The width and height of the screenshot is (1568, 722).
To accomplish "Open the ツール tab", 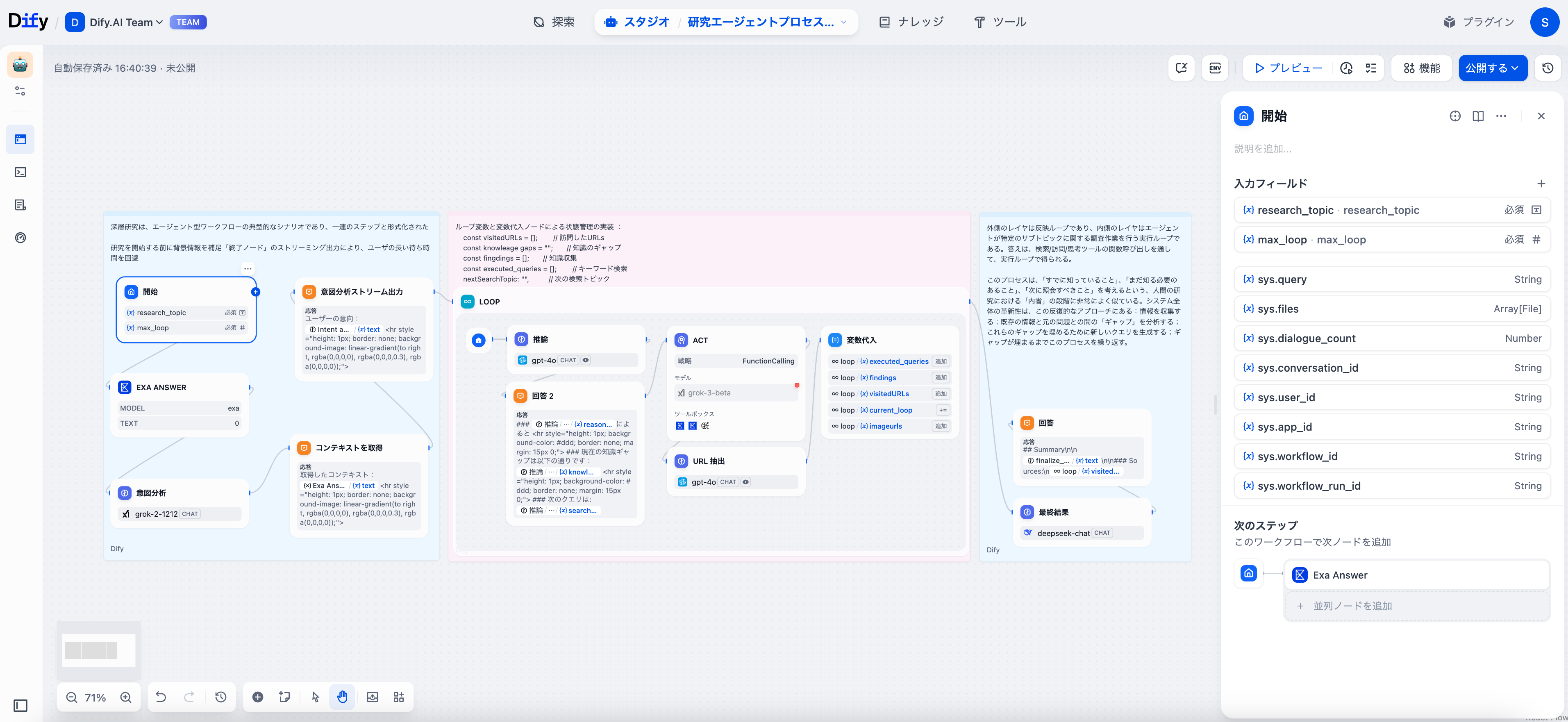I will pos(1000,23).
